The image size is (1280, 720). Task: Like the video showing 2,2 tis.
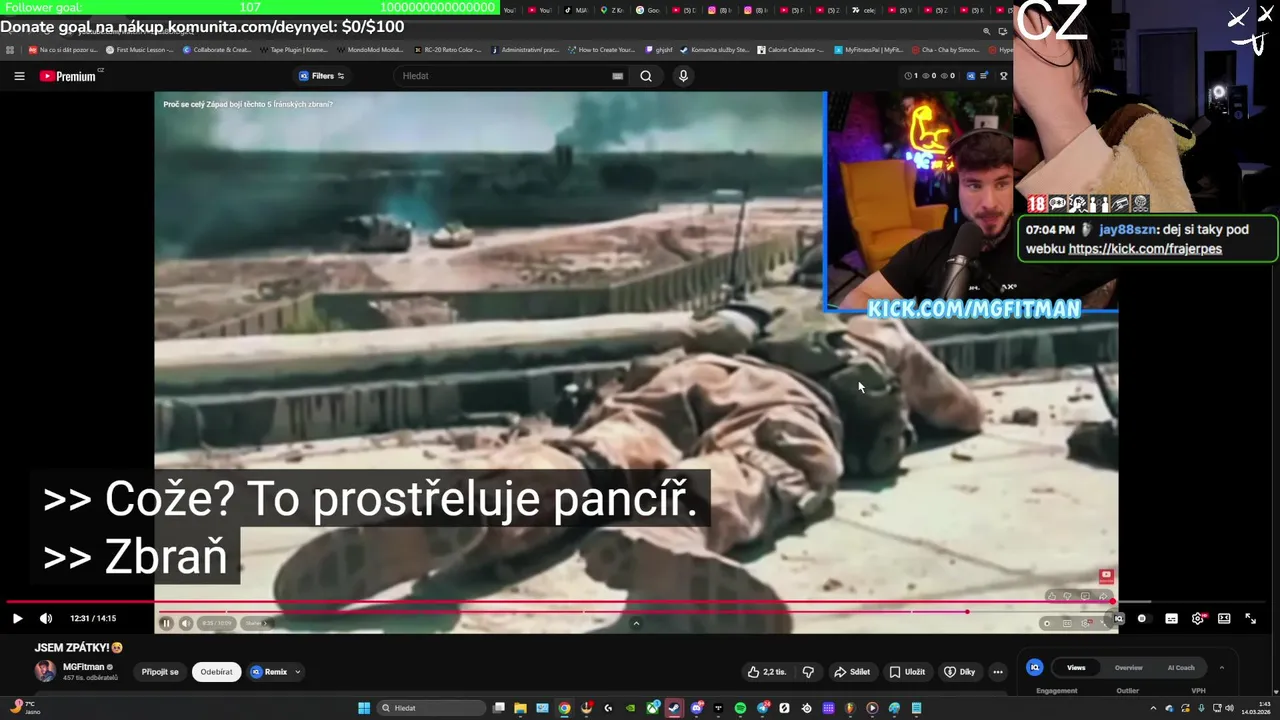(x=767, y=672)
